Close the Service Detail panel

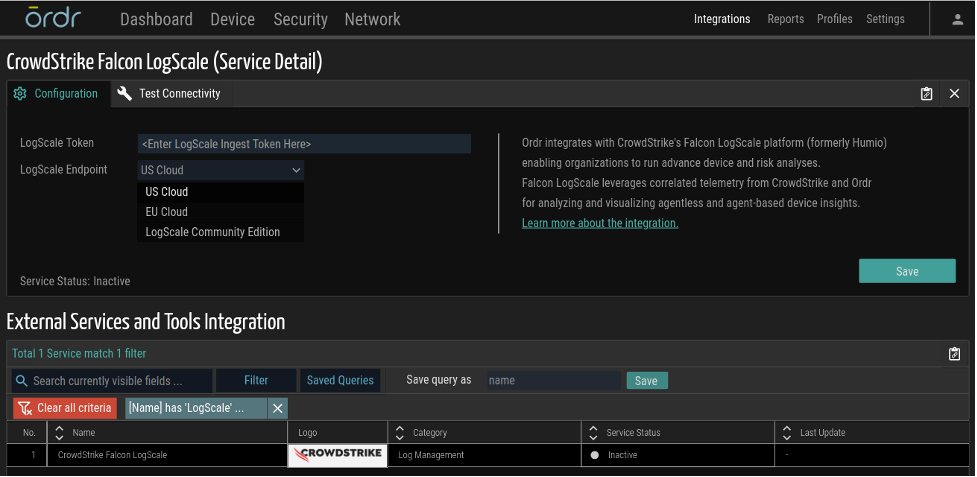[954, 93]
